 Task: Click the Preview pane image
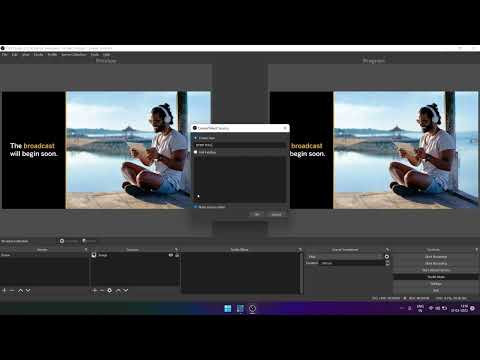click(x=106, y=150)
